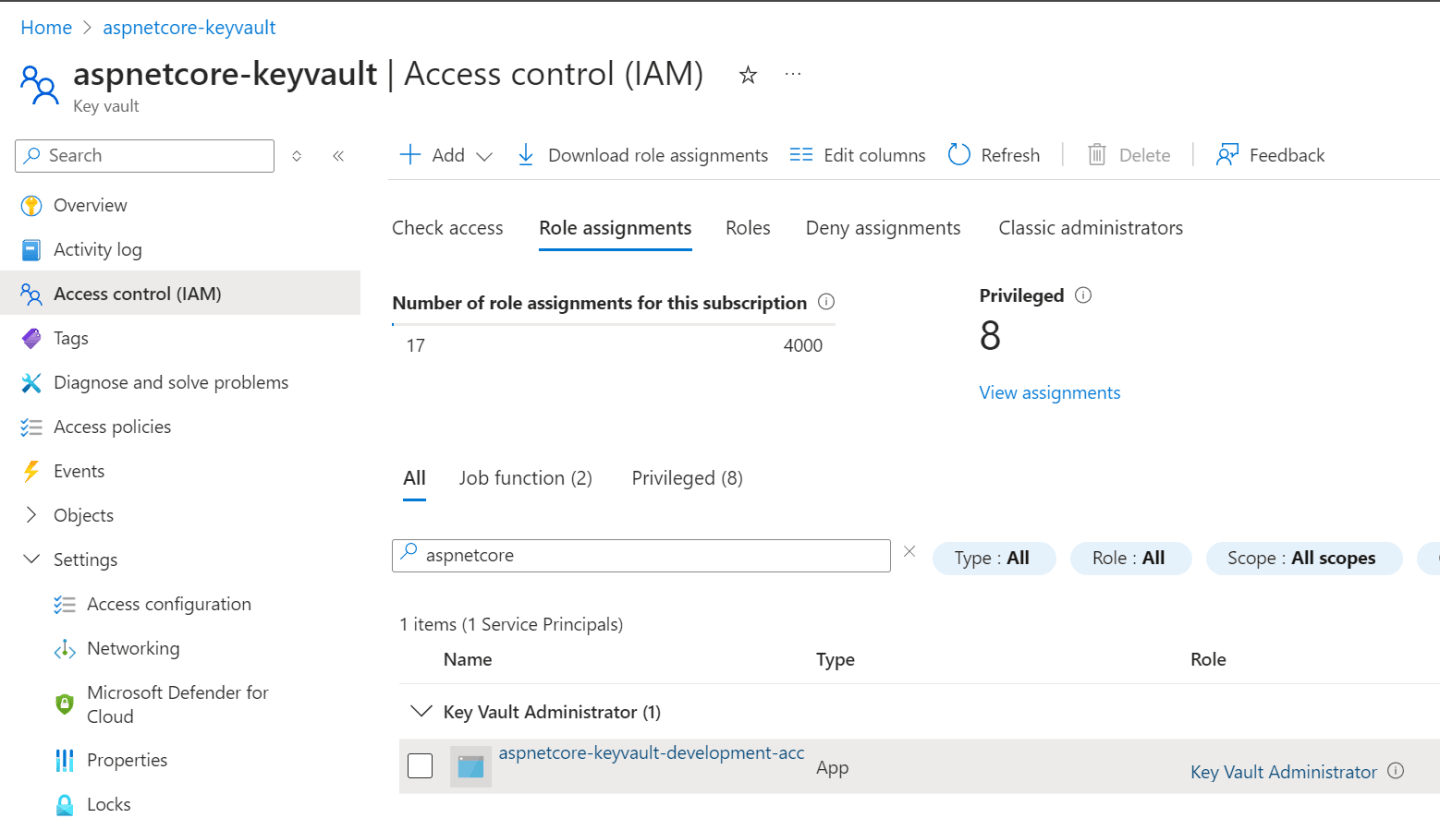This screenshot has width=1440, height=818.
Task: Clear the aspnetcore search filter
Action: click(x=909, y=551)
